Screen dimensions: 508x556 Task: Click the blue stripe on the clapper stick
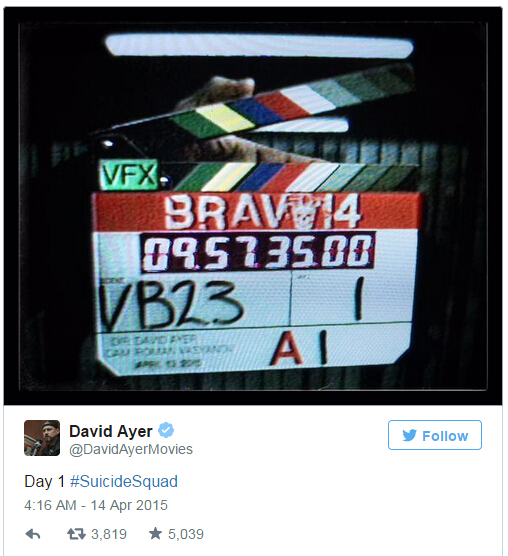click(254, 108)
